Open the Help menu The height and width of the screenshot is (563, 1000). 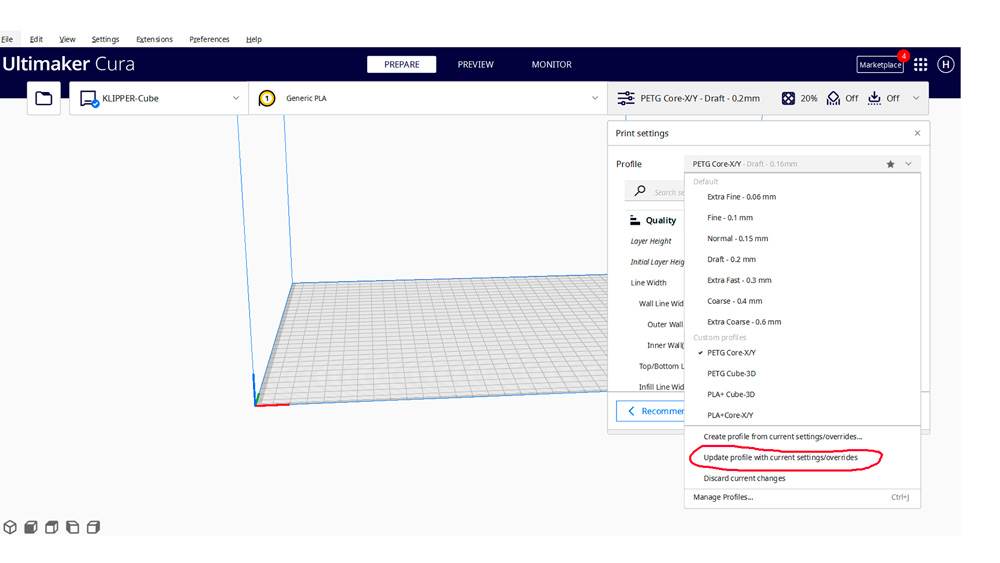(x=254, y=39)
